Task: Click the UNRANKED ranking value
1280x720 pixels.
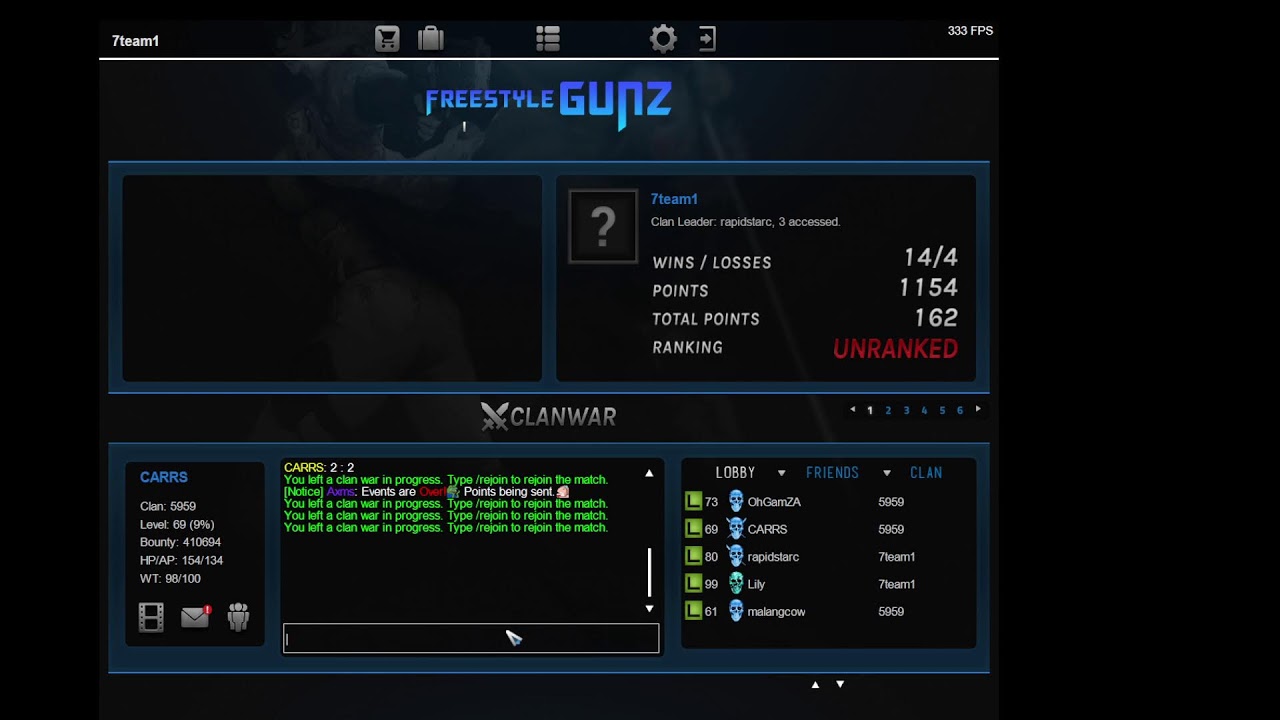Action: click(x=896, y=349)
